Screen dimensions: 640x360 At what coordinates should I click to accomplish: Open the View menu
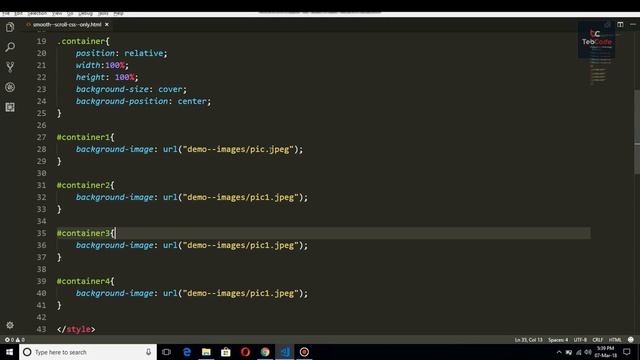(x=57, y=13)
